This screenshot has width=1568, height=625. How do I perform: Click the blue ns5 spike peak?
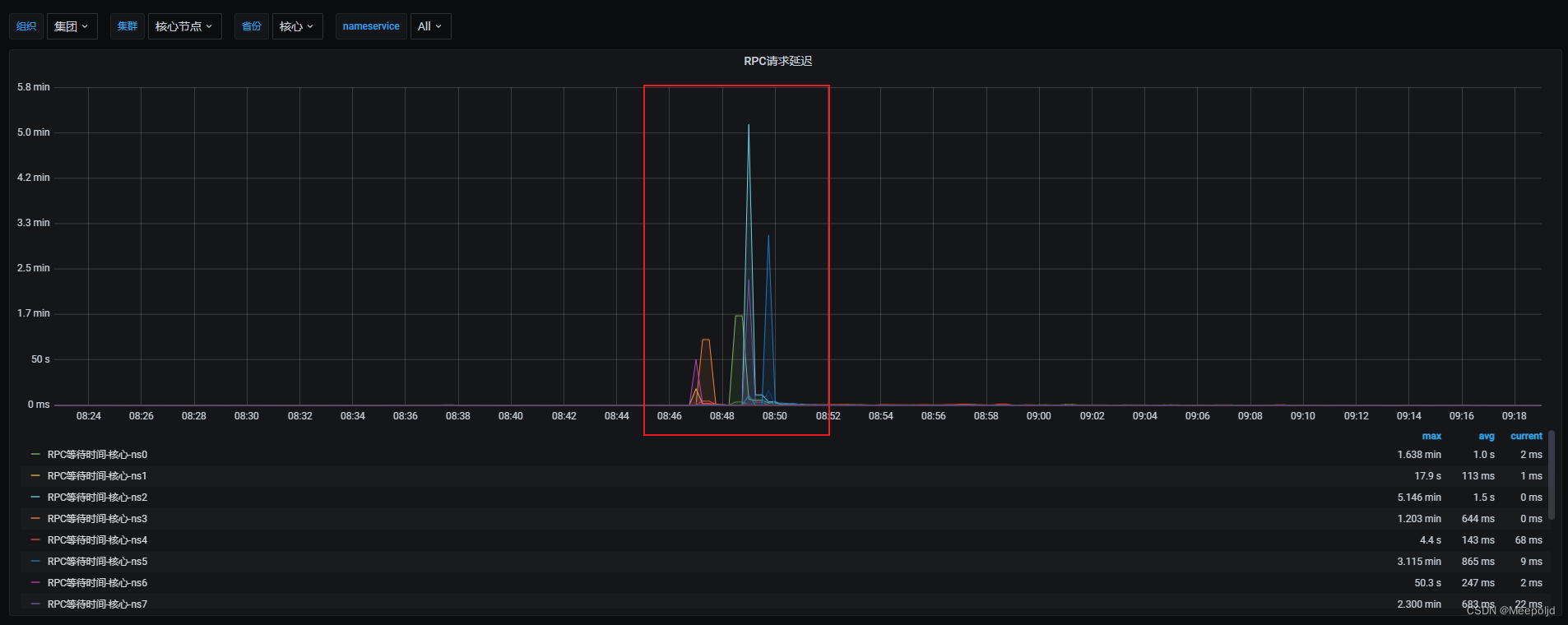768,236
